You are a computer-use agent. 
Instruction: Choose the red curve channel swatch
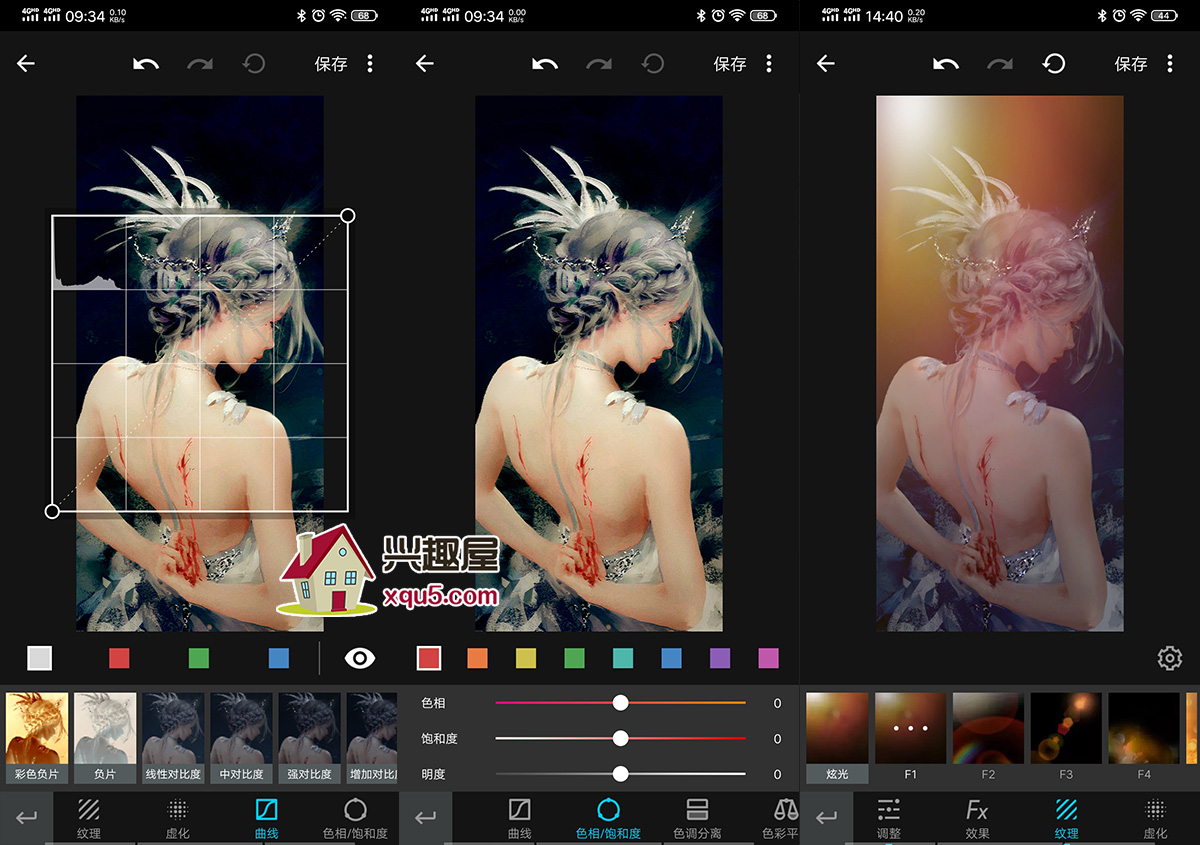point(119,657)
